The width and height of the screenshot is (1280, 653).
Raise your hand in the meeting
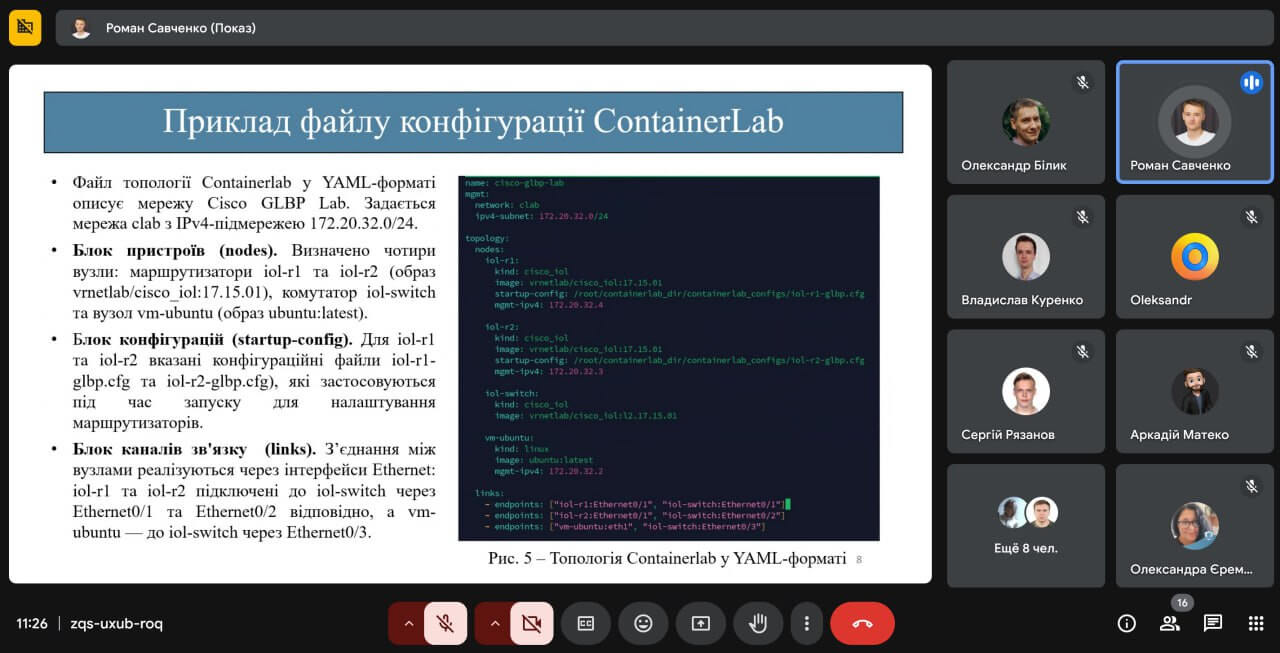pyautogui.click(x=758, y=623)
